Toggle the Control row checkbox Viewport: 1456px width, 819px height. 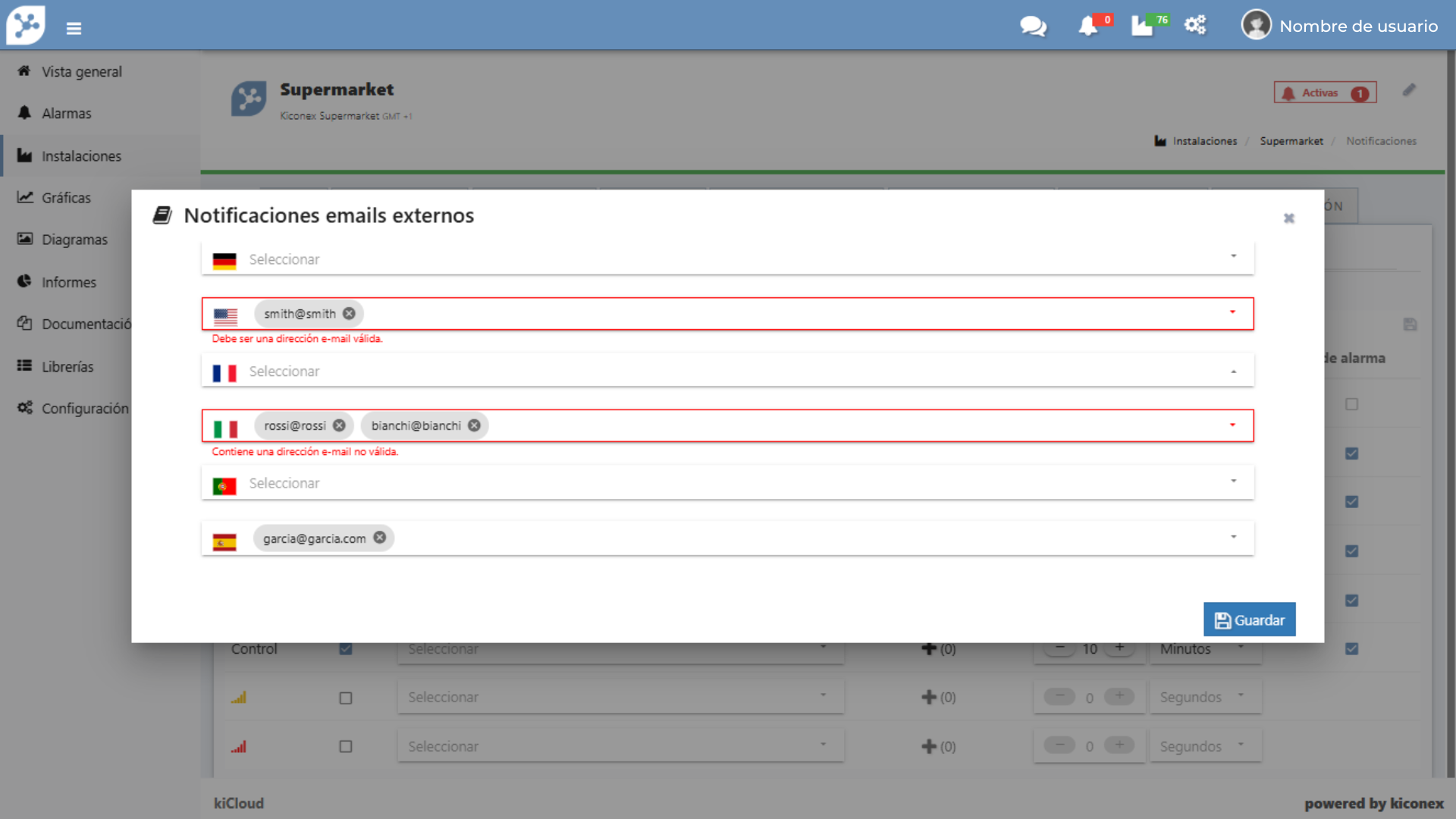346,649
